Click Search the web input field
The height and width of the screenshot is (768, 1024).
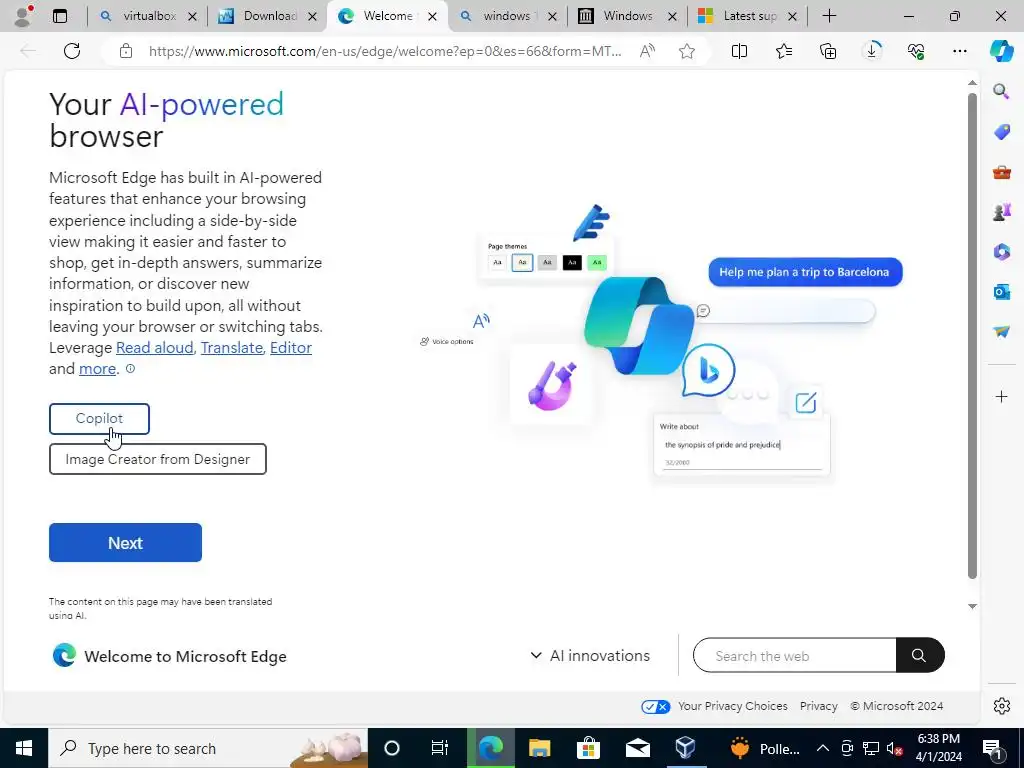794,655
